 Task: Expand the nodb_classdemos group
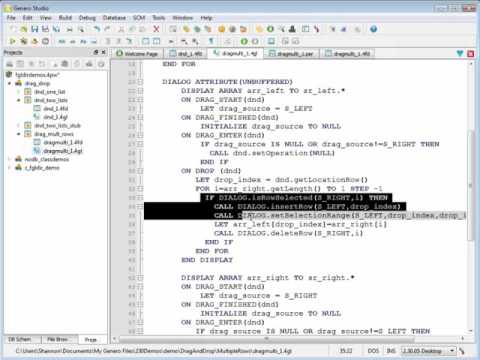pyautogui.click(x=10, y=159)
